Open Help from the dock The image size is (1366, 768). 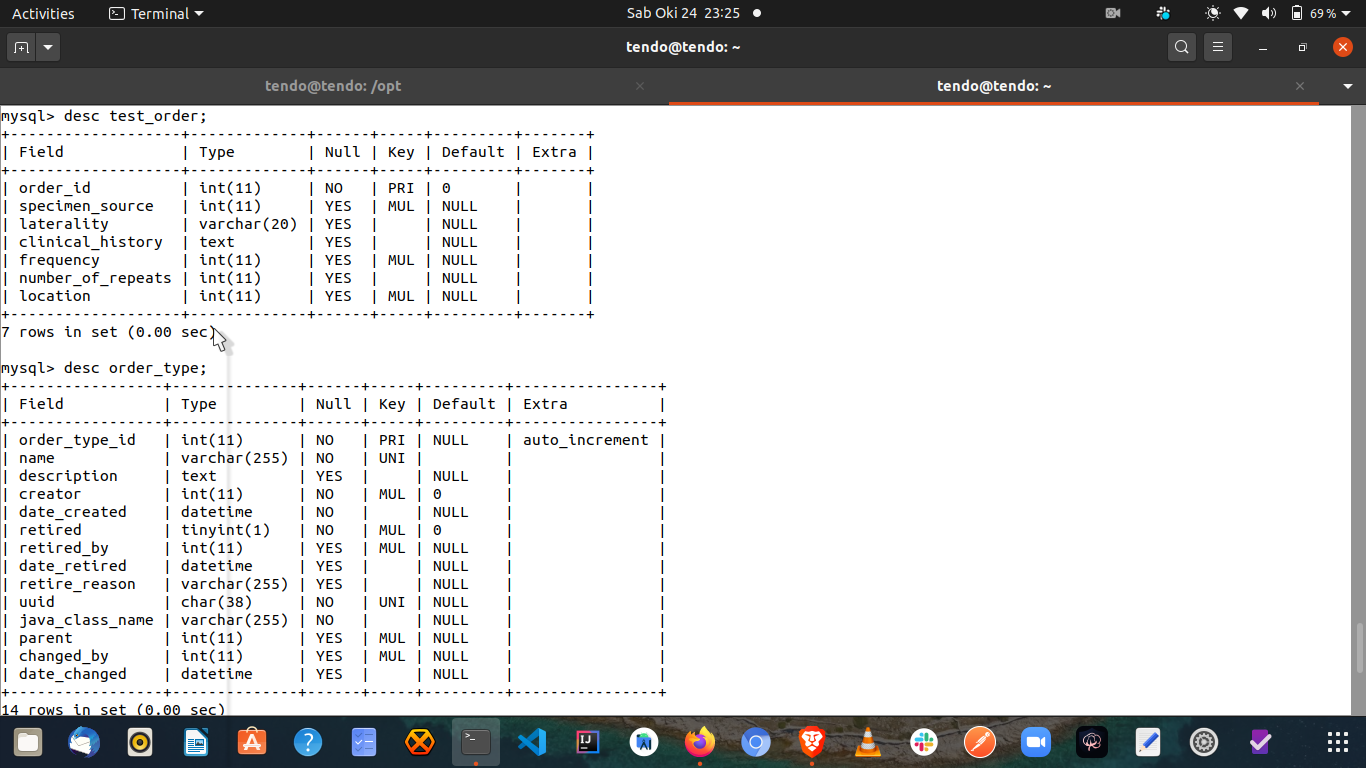point(308,742)
